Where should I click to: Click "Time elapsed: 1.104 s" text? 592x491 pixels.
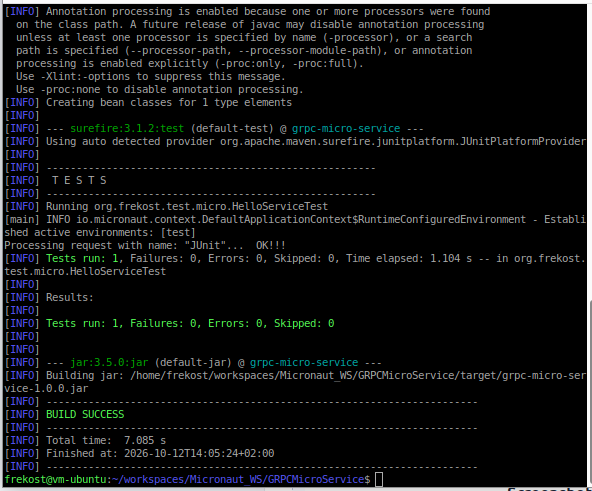click(409, 259)
